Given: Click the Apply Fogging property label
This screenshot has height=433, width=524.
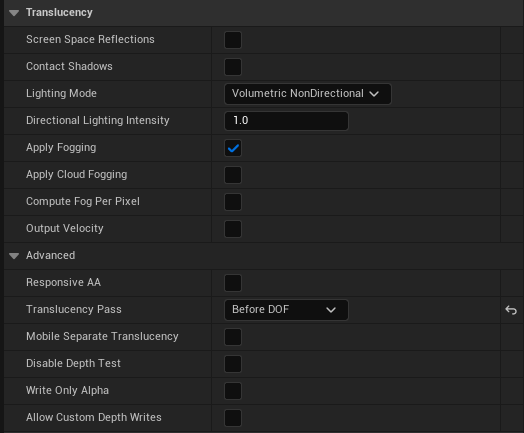Looking at the screenshot, I should [61, 148].
